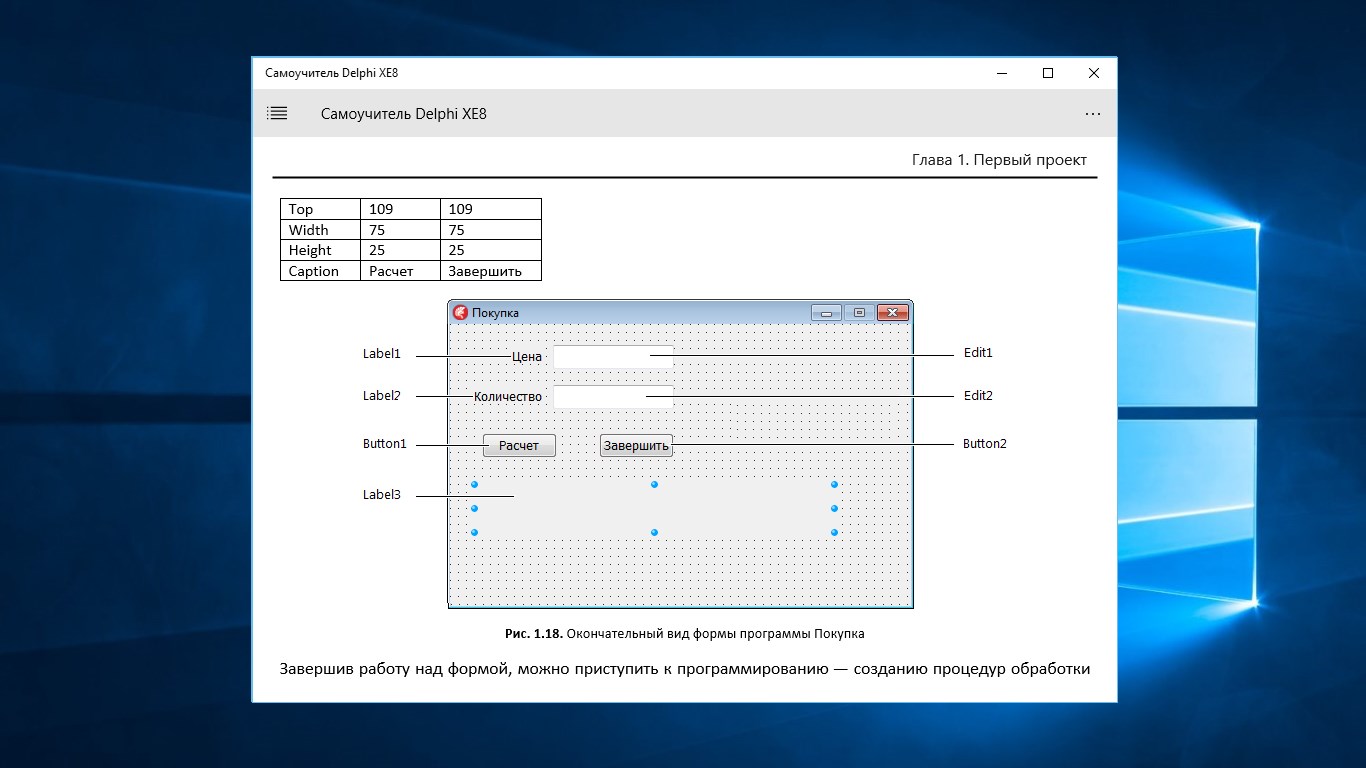Click the Delphi icon in the Покупка form title
This screenshot has width=1366, height=768.
point(460,312)
